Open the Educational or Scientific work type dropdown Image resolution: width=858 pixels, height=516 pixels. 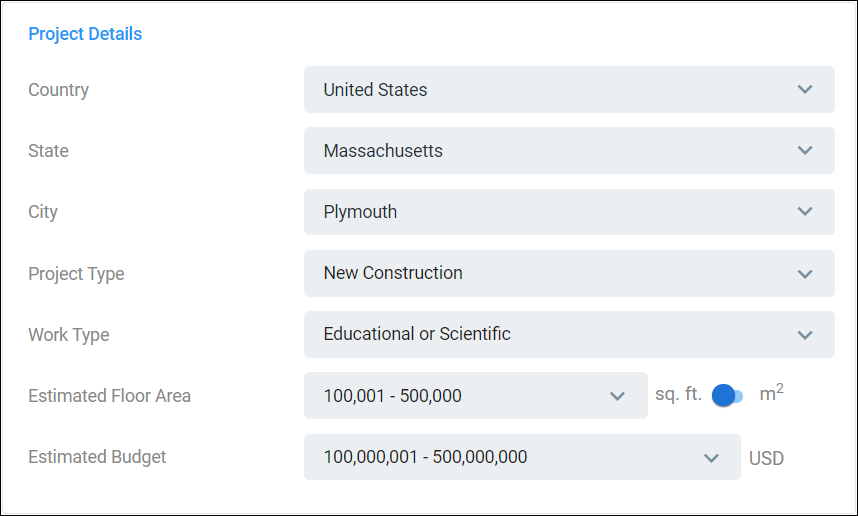569,334
